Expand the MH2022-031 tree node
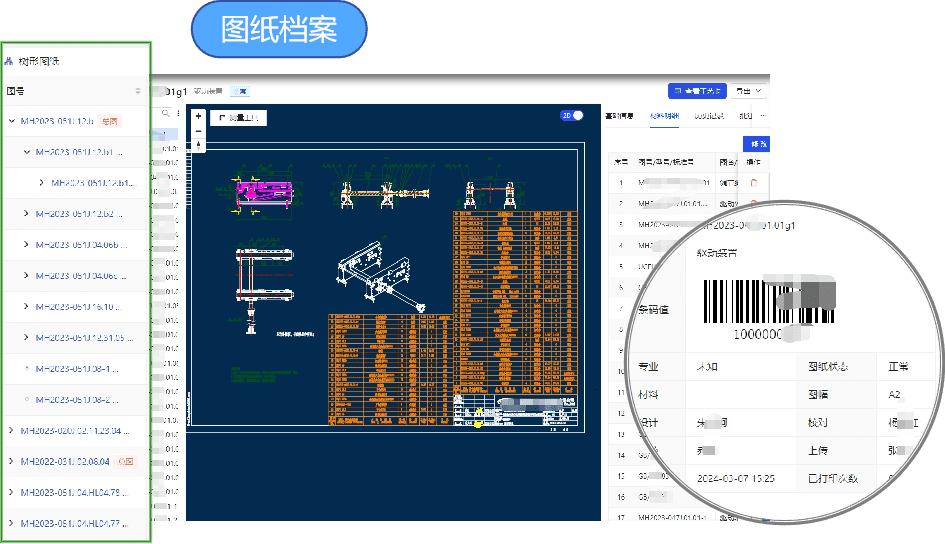This screenshot has width=945, height=544. (11, 462)
